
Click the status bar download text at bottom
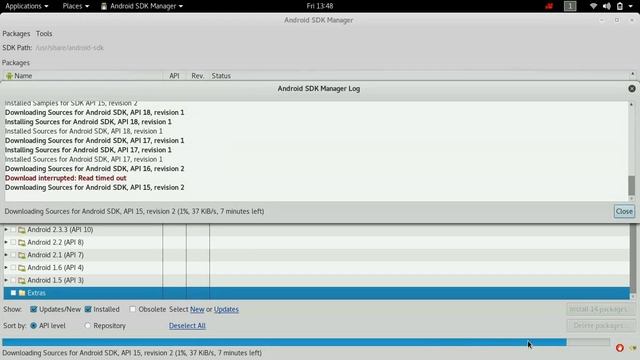[x=132, y=353]
